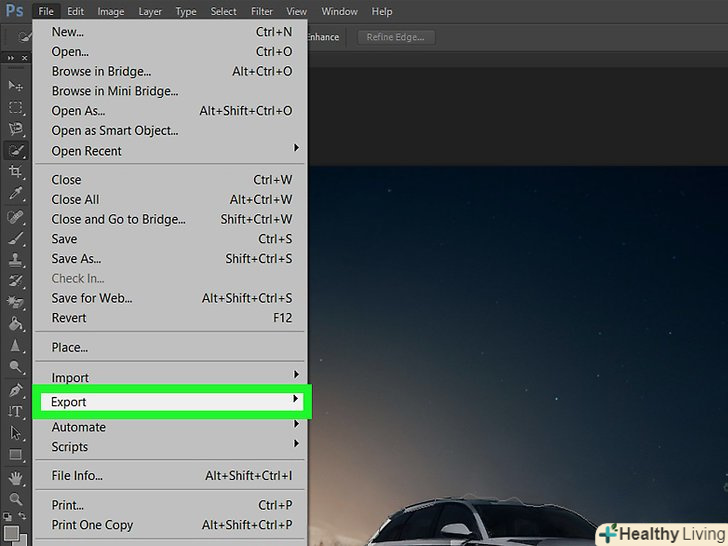The height and width of the screenshot is (546, 728).
Task: Select the Quick Selection tool in toolbox
Action: point(15,150)
